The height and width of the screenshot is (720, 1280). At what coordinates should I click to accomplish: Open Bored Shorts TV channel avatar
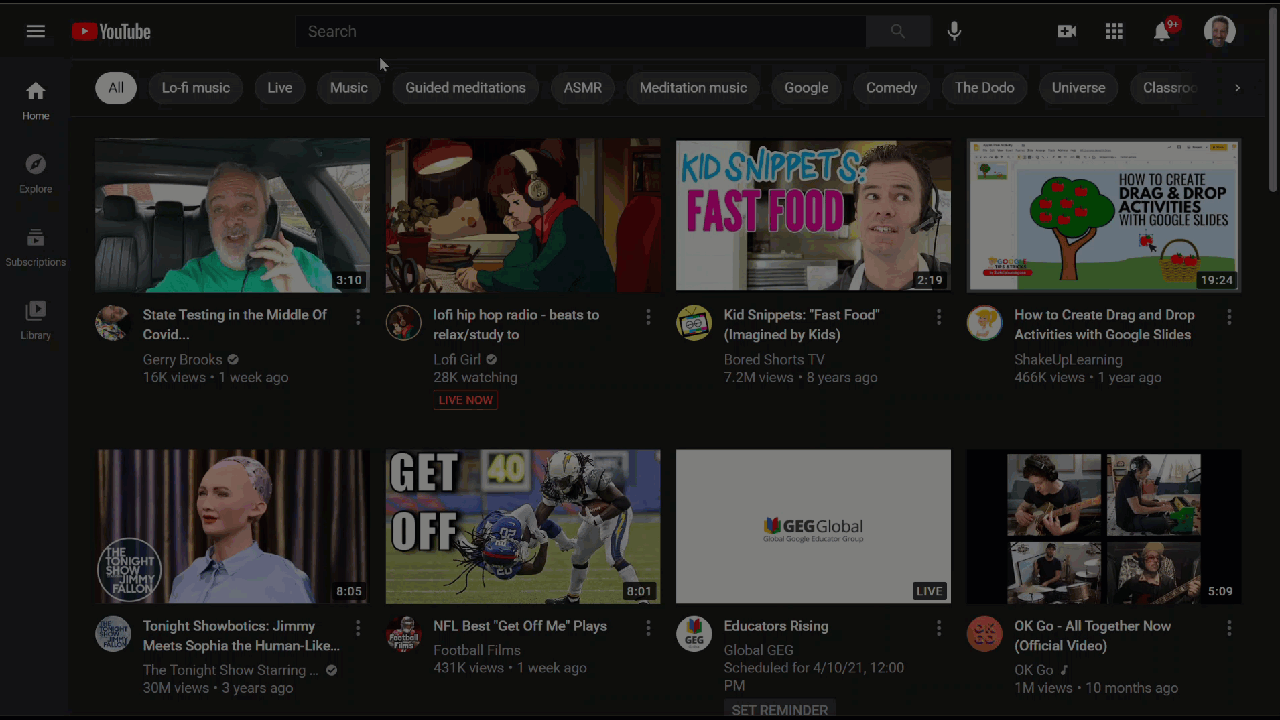(x=694, y=323)
